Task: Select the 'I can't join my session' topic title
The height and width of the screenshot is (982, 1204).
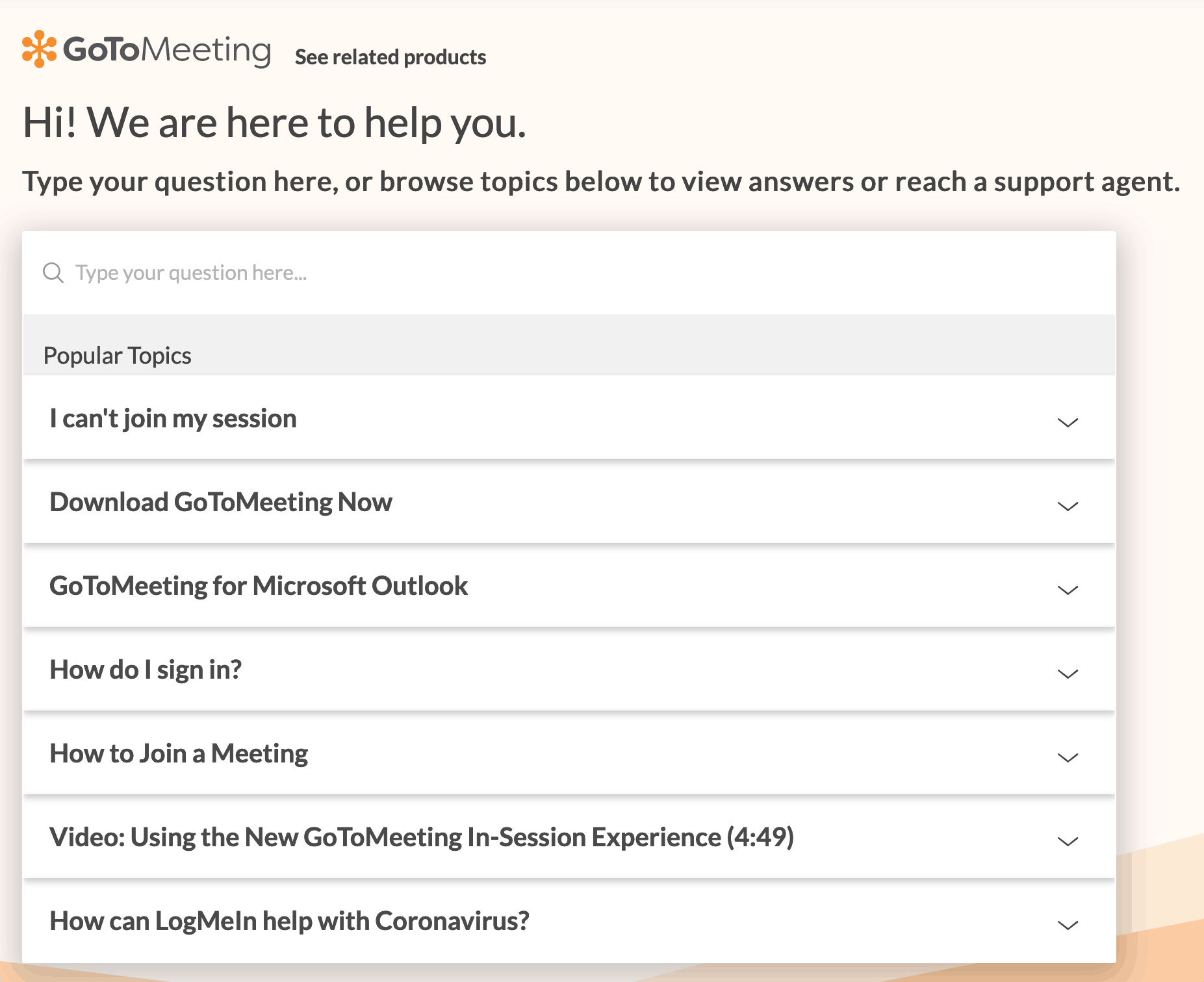Action: tap(173, 419)
